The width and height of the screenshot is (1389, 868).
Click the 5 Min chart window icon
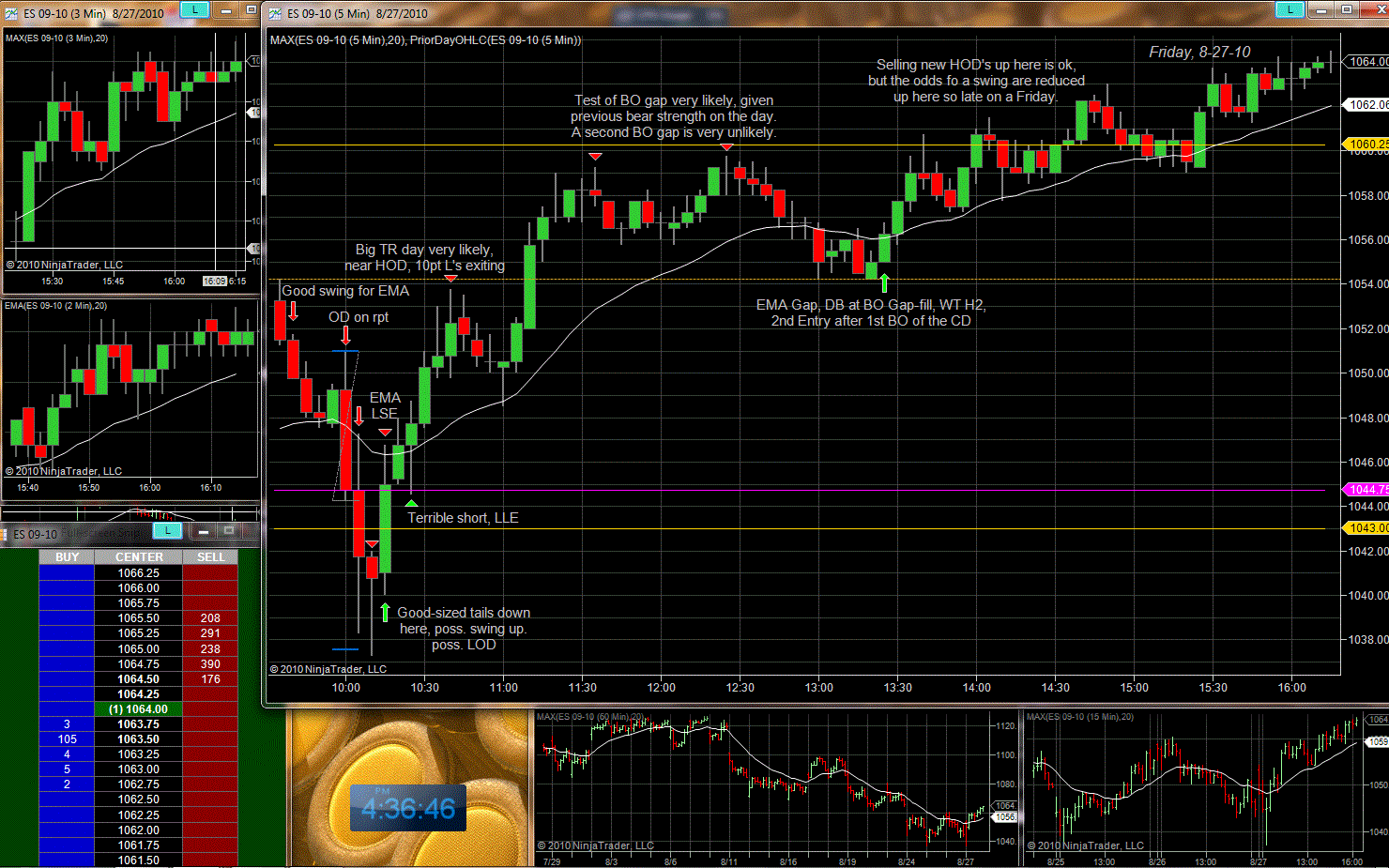(275, 13)
